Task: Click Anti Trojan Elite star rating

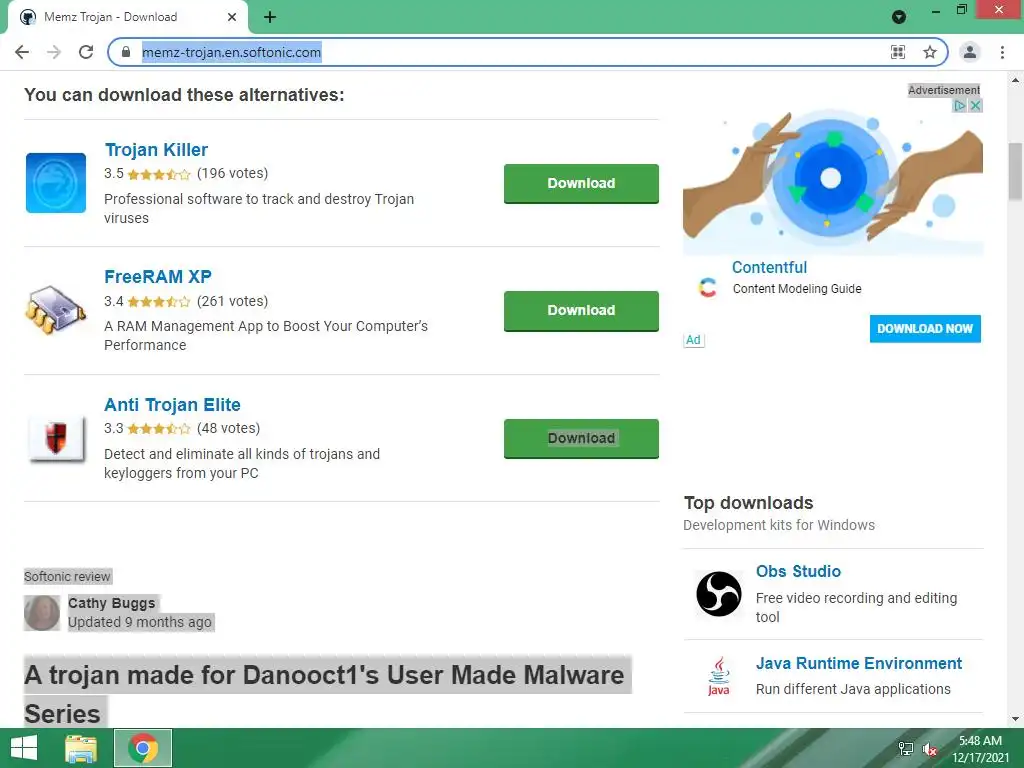Action: 159,429
